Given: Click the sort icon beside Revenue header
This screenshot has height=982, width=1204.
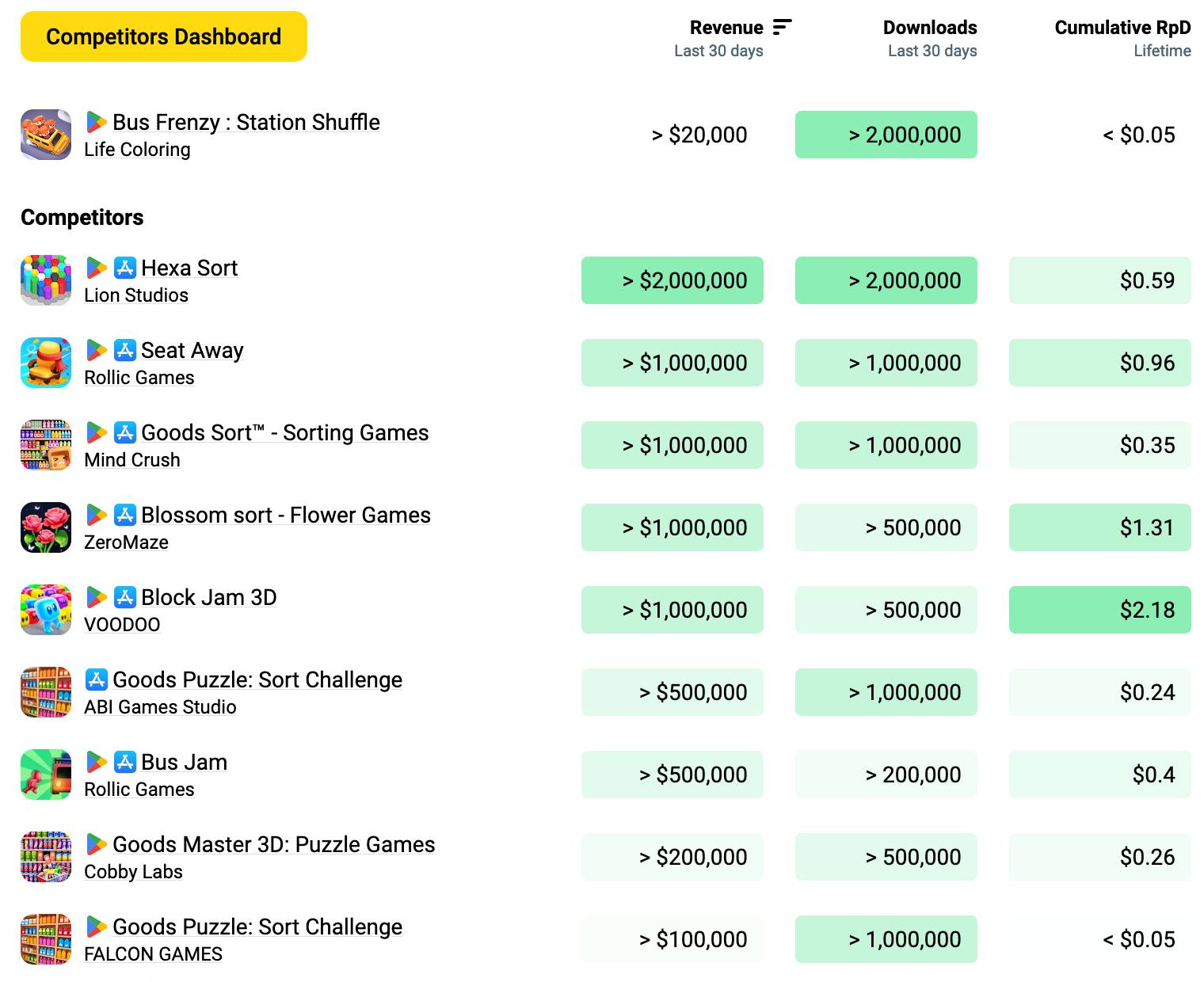Looking at the screenshot, I should [782, 28].
